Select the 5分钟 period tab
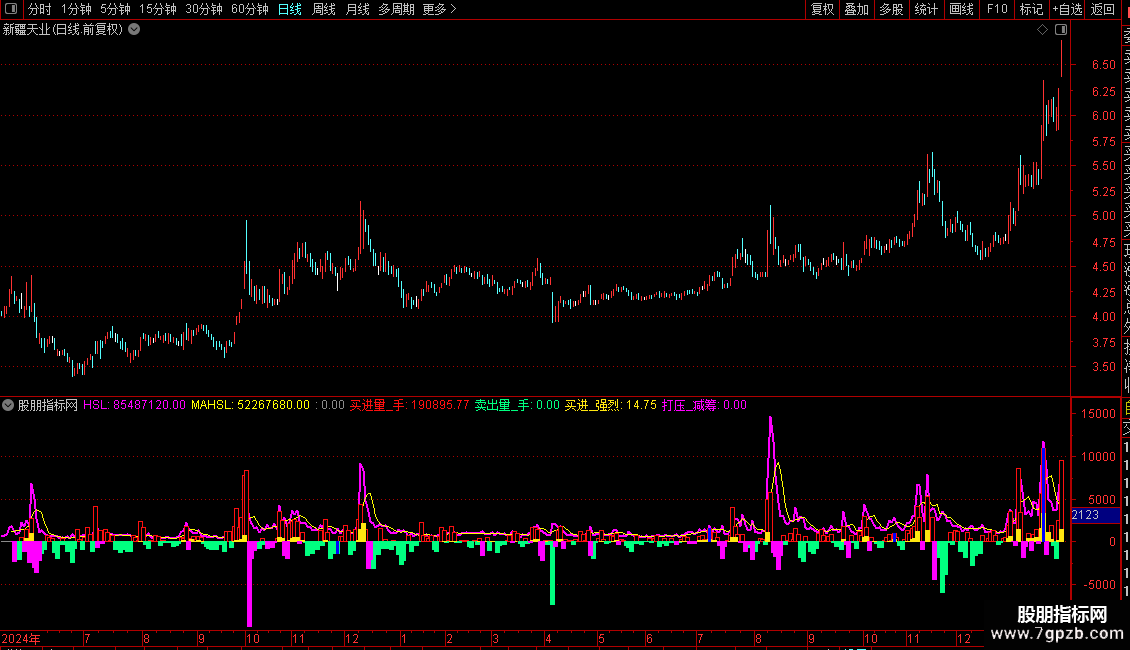This screenshot has width=1130, height=650. (x=115, y=9)
